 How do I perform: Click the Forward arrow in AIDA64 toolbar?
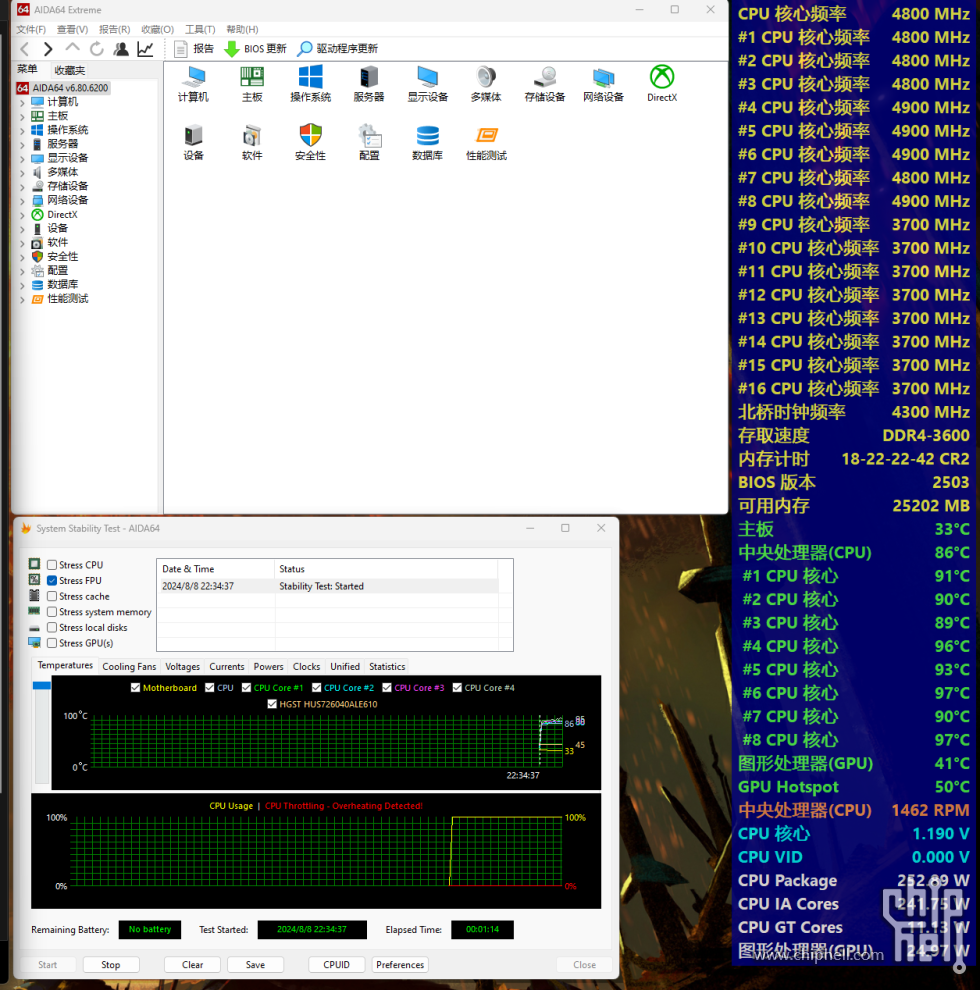coord(48,49)
